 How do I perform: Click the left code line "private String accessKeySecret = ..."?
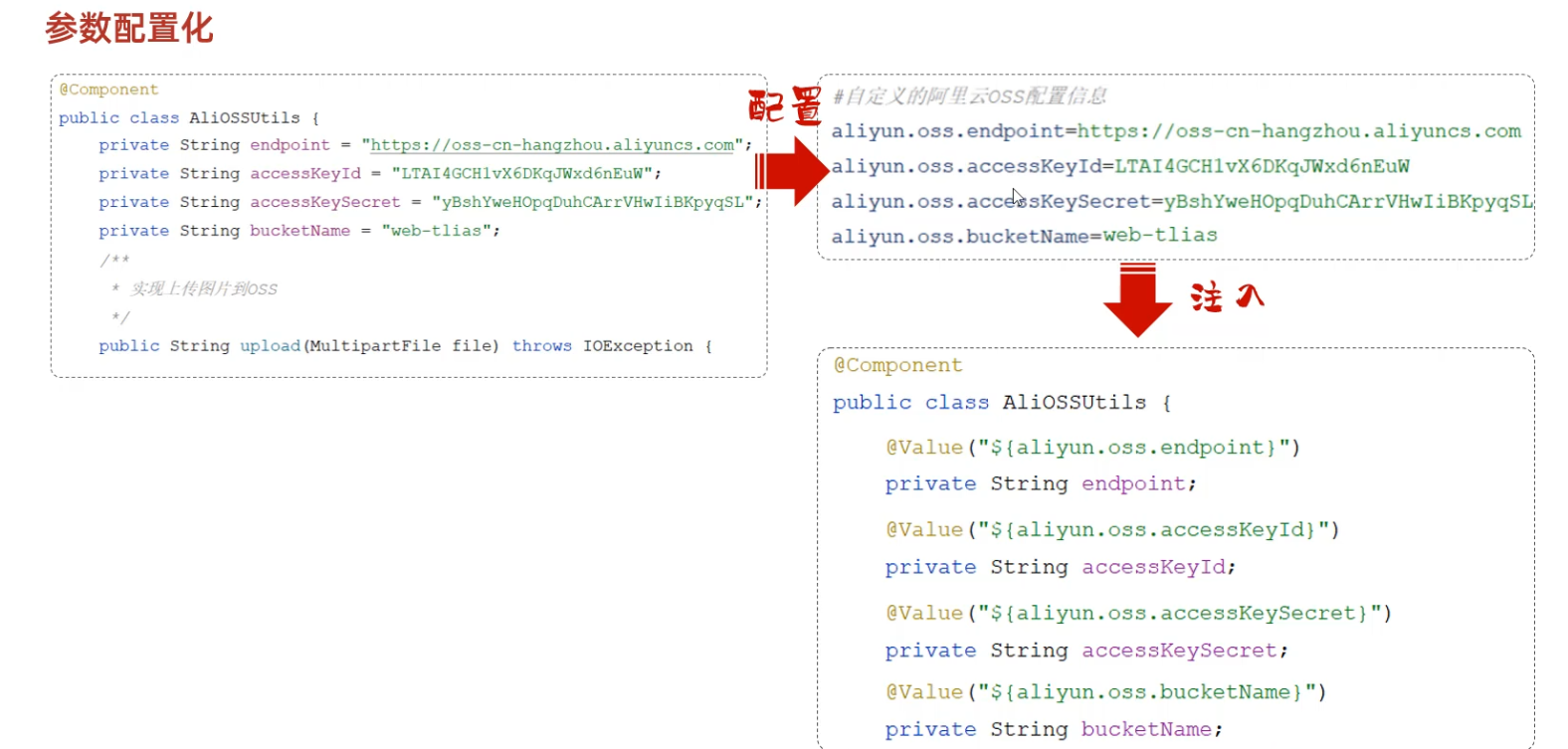pos(431,202)
